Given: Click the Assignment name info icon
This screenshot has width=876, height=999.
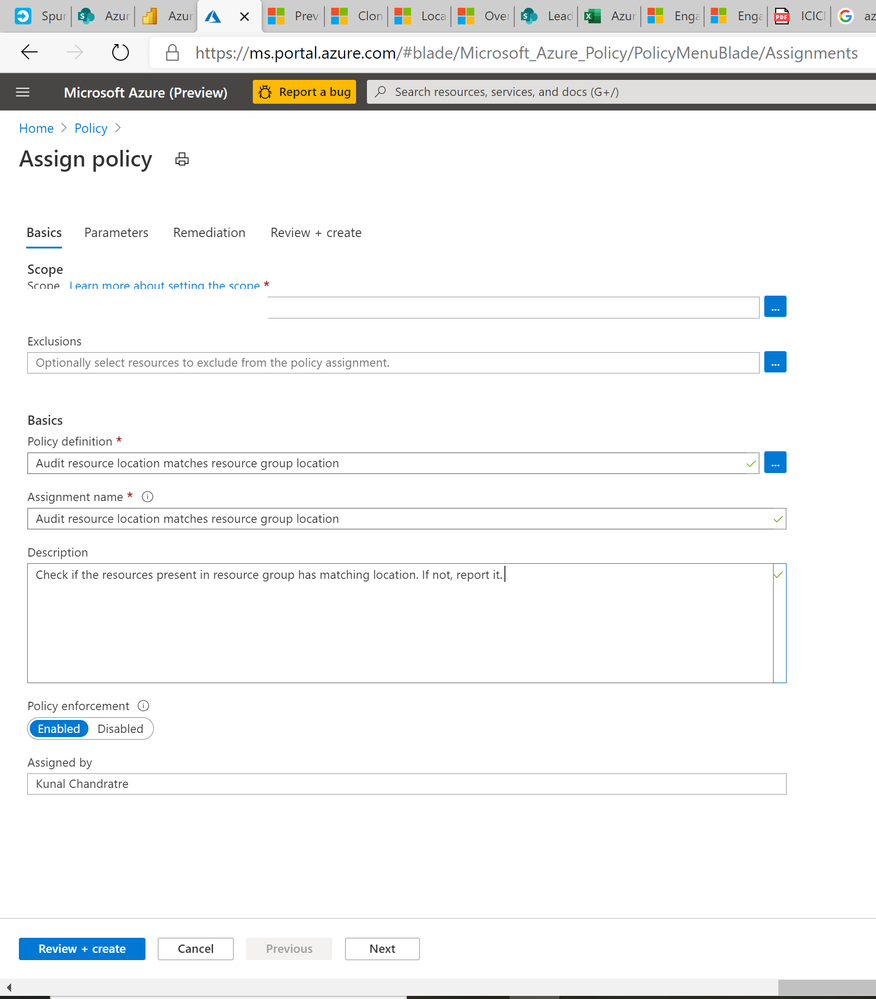Looking at the screenshot, I should pos(147,497).
